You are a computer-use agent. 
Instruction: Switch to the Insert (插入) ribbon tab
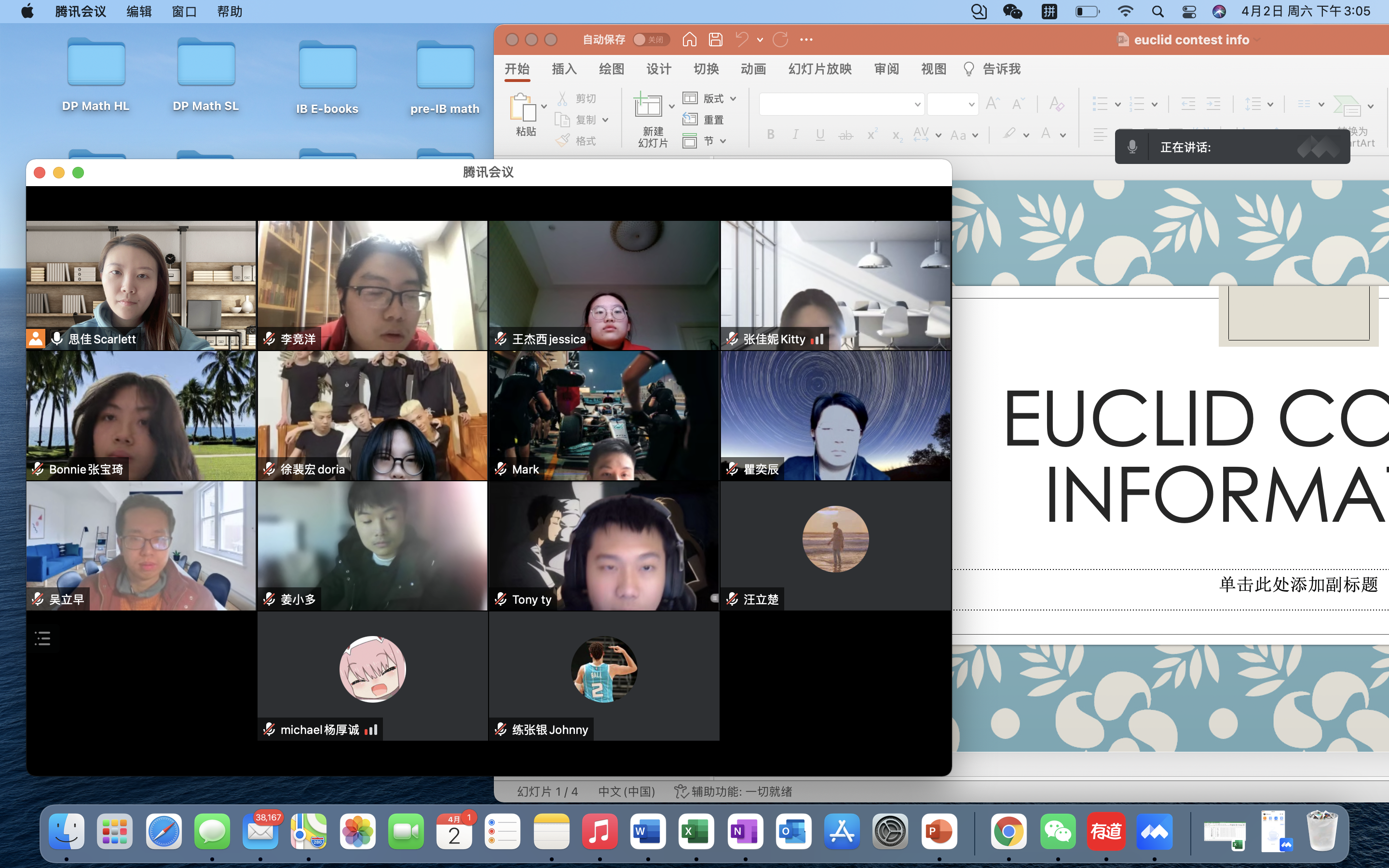564,69
